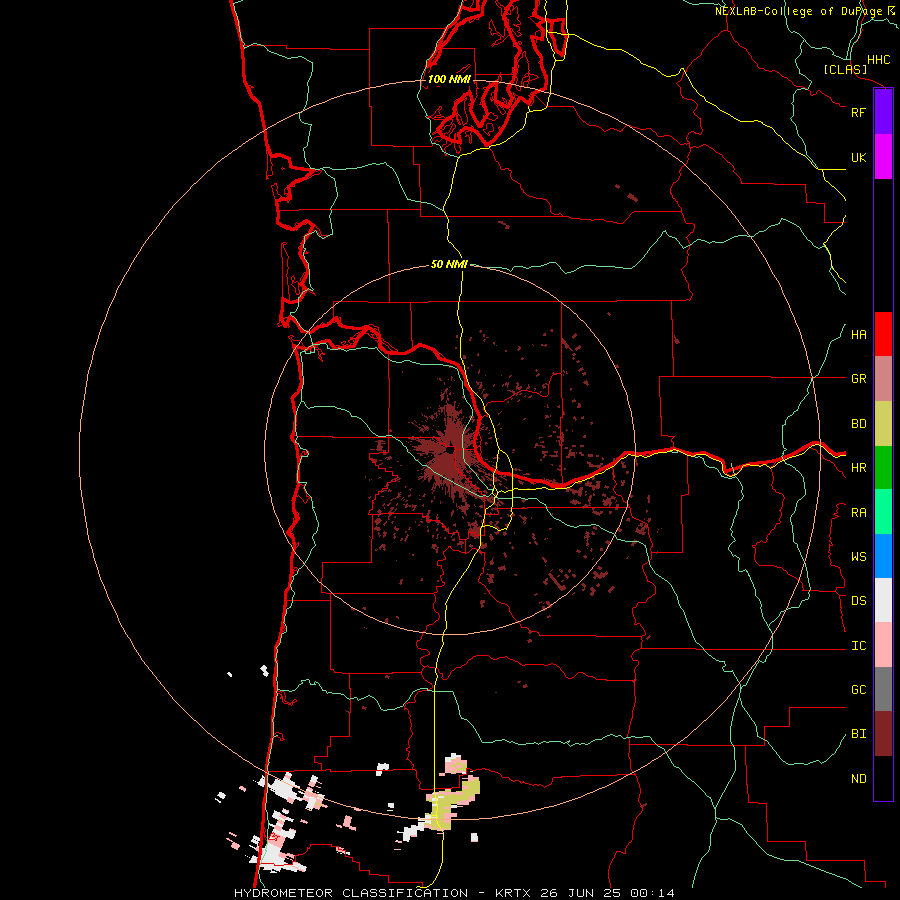
Task: Click the purple RF color swatch in legend
Action: point(883,112)
